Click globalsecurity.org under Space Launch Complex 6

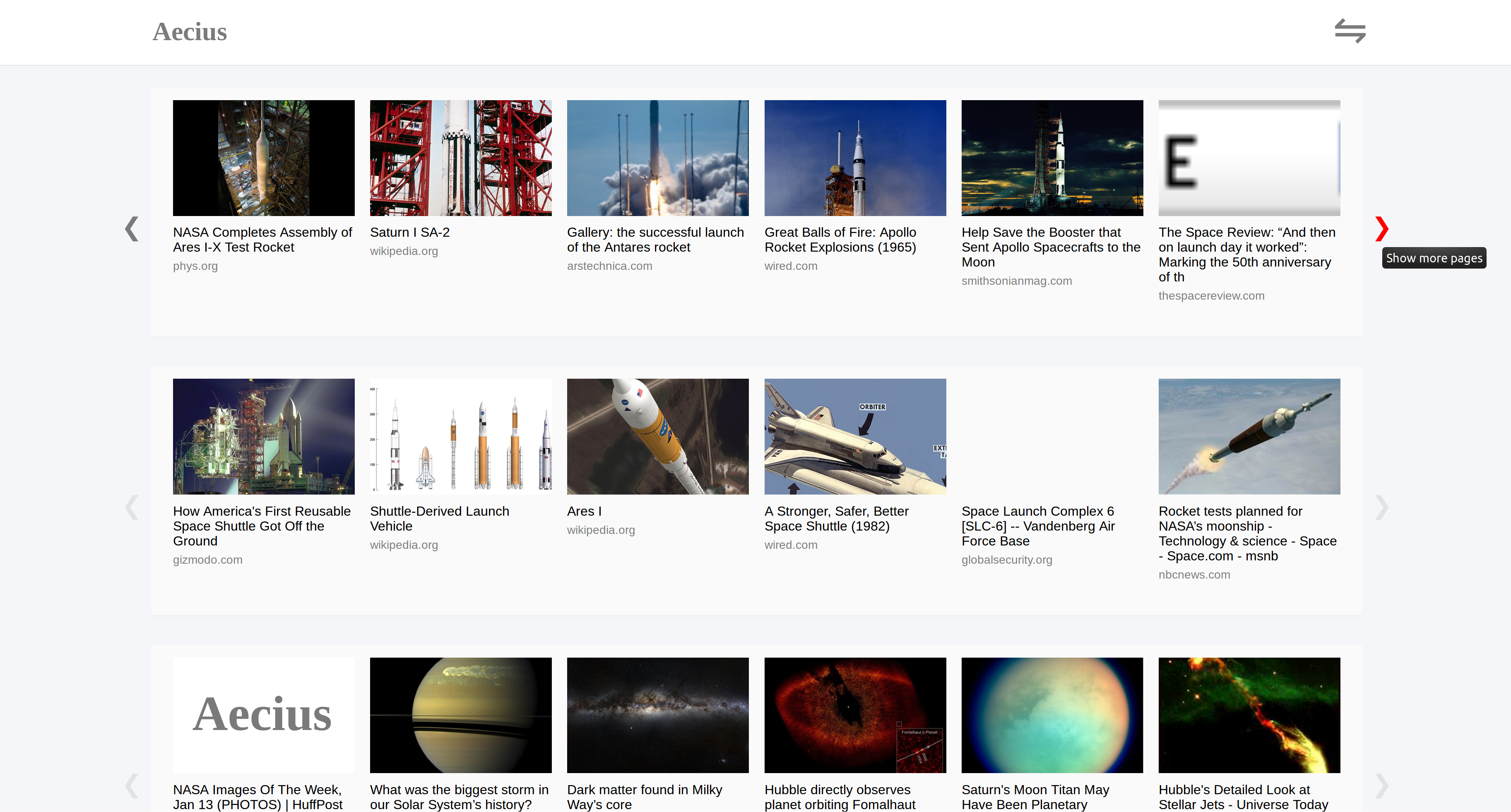[1007, 559]
